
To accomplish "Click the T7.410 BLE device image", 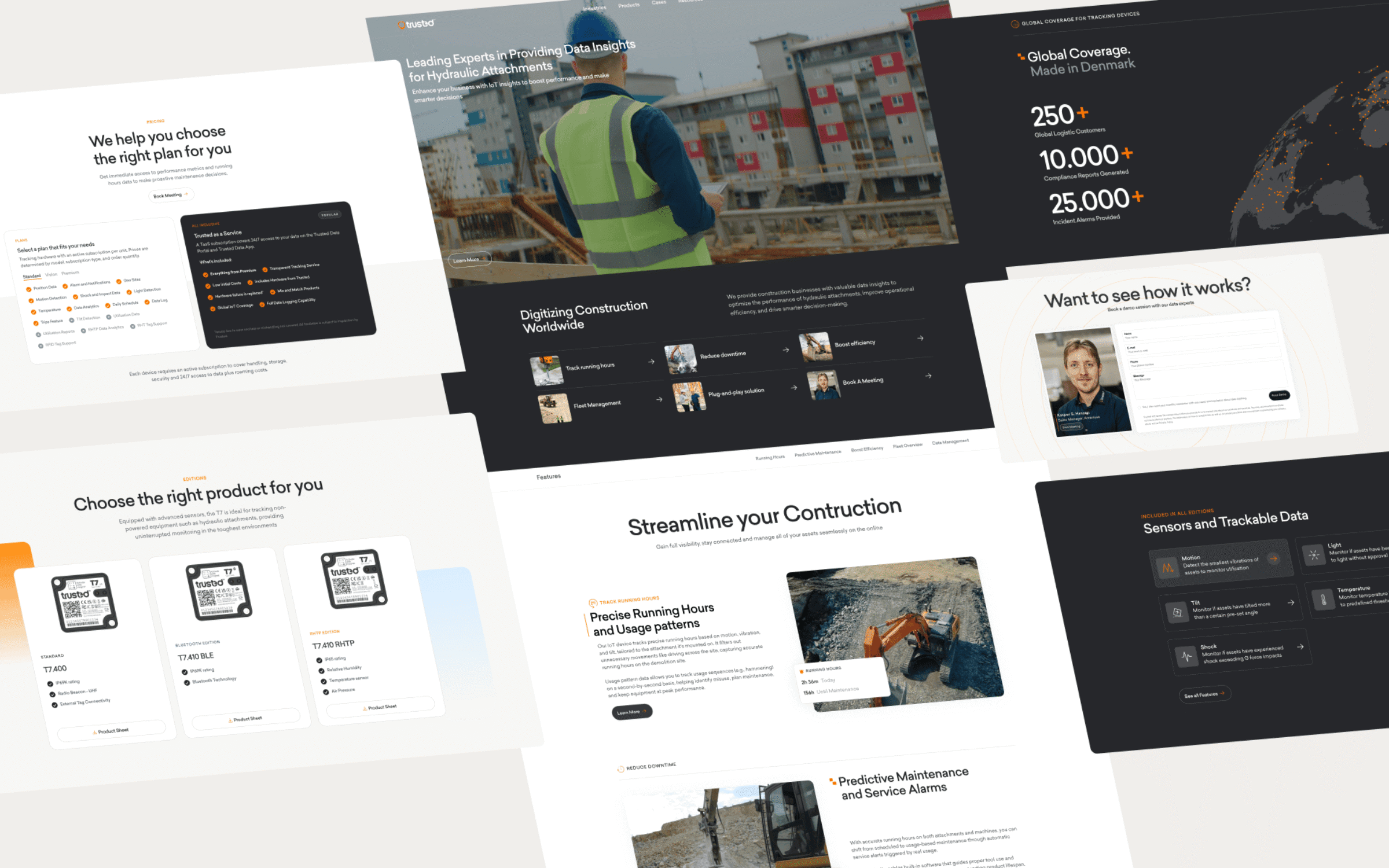I will (219, 591).
